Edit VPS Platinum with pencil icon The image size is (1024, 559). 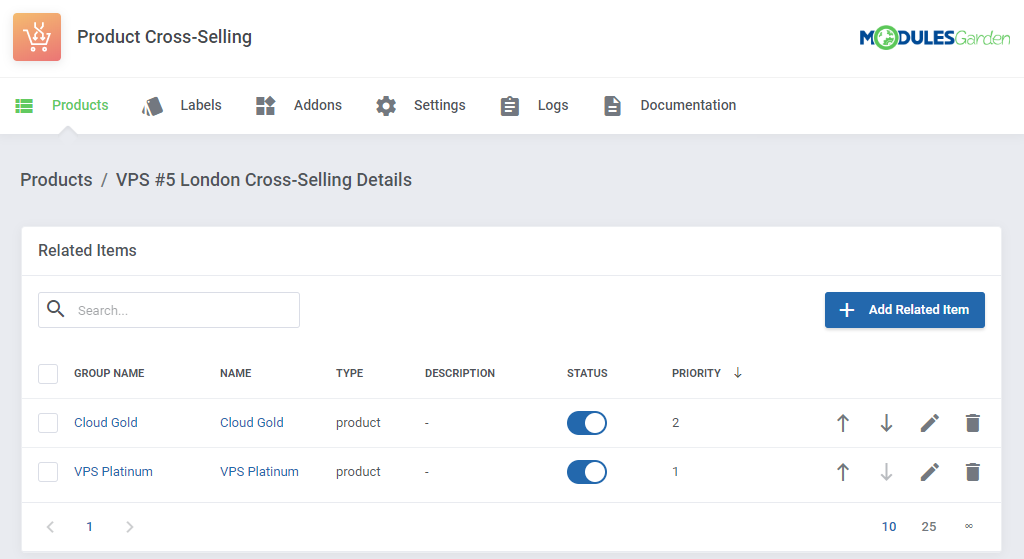(930, 472)
